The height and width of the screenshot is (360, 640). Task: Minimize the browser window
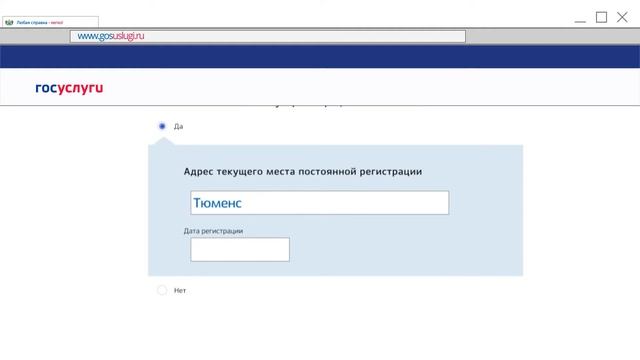pos(580,21)
